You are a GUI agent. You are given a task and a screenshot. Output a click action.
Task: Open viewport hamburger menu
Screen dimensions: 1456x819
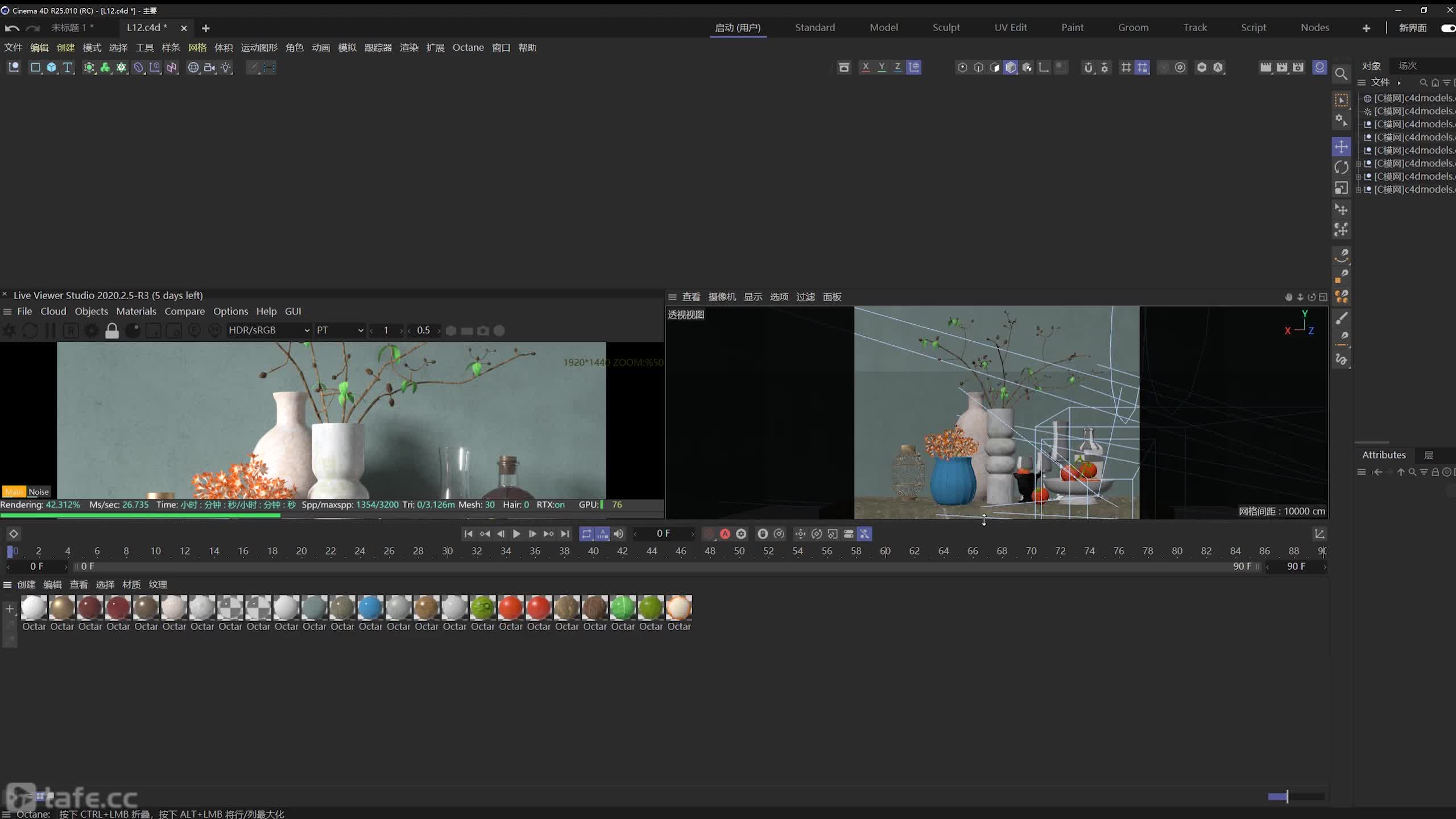tap(672, 297)
